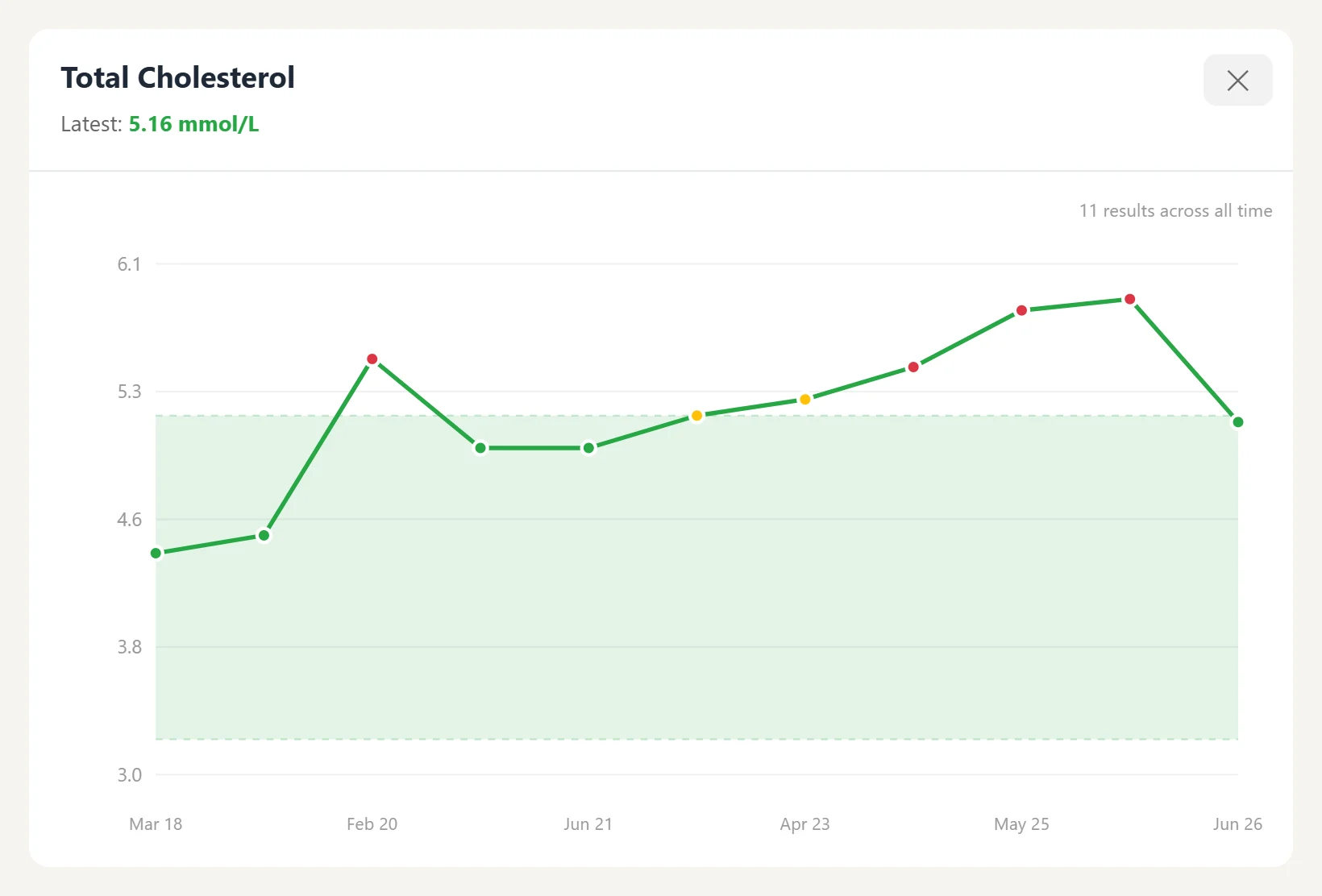Click the Feb 20 x-axis label
Viewport: 1322px width, 896px height.
click(x=372, y=823)
